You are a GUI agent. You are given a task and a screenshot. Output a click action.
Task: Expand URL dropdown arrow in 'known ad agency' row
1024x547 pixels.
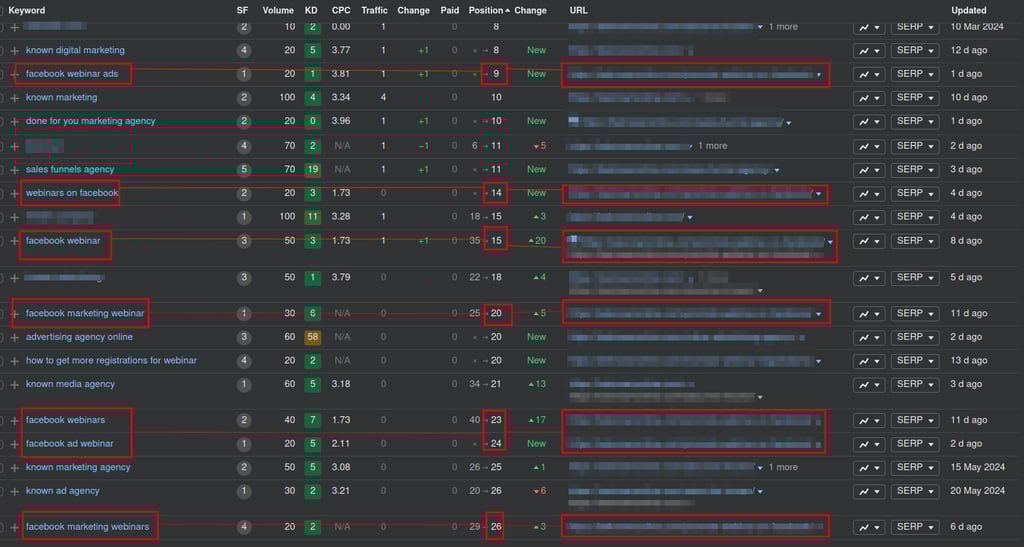tap(760, 492)
